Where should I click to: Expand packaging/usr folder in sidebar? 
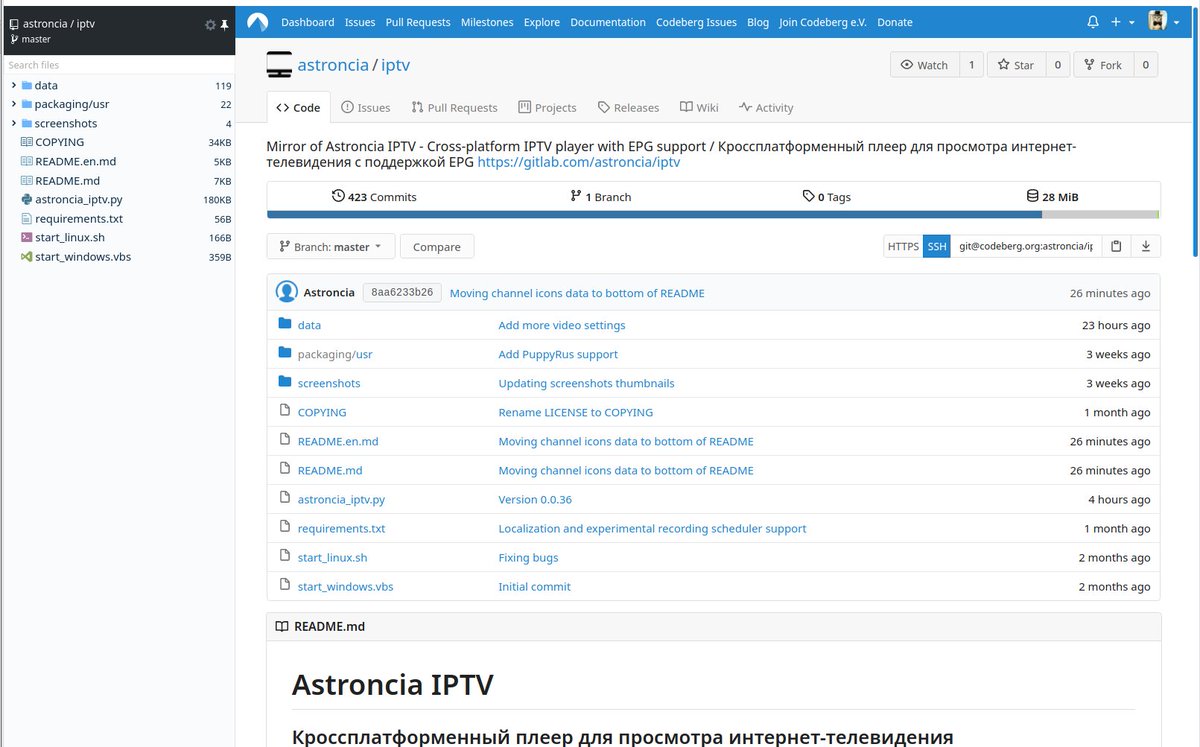(14, 104)
